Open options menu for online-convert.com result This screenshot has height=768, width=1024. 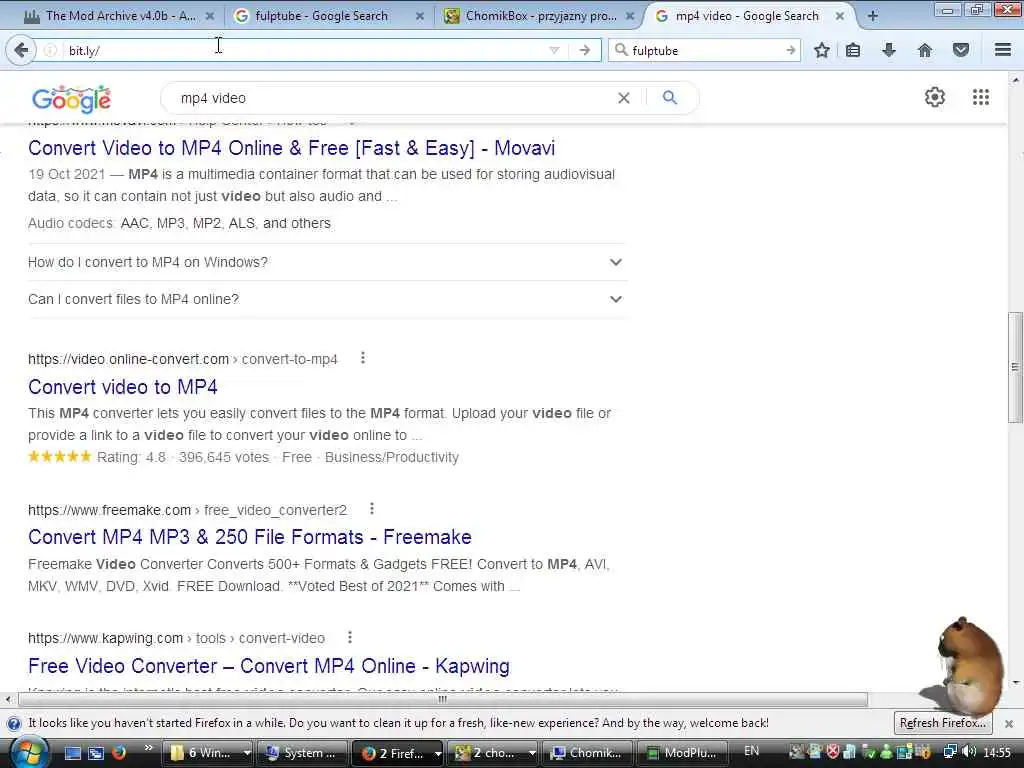tap(362, 358)
